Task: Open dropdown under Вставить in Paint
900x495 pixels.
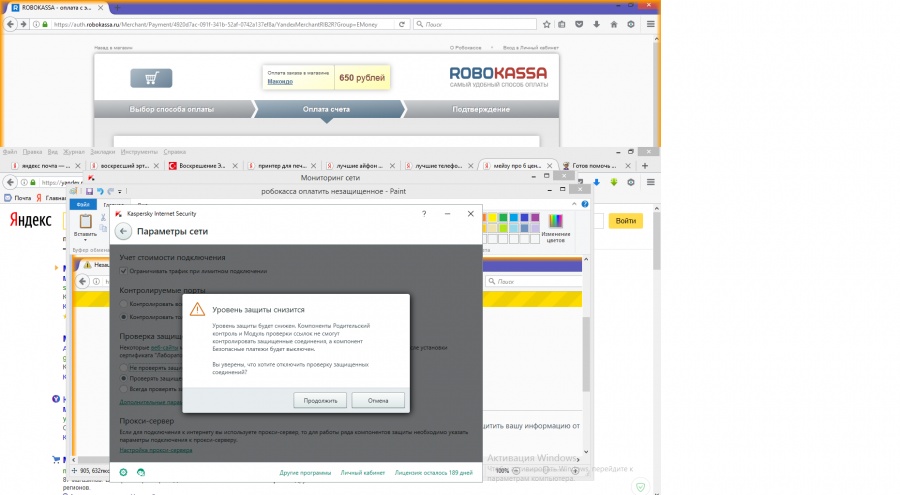Action: coord(86,240)
